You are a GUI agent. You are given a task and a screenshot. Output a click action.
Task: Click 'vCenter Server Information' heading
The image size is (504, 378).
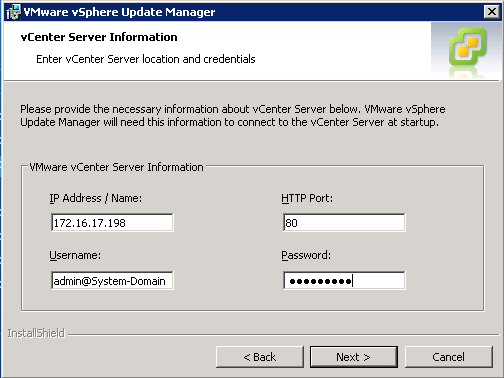(99, 37)
